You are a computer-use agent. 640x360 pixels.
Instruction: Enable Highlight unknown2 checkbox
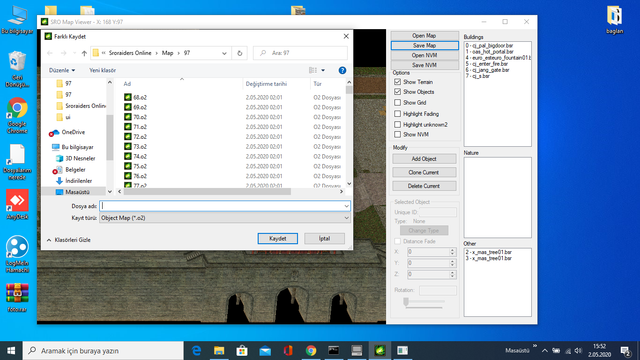(398, 124)
